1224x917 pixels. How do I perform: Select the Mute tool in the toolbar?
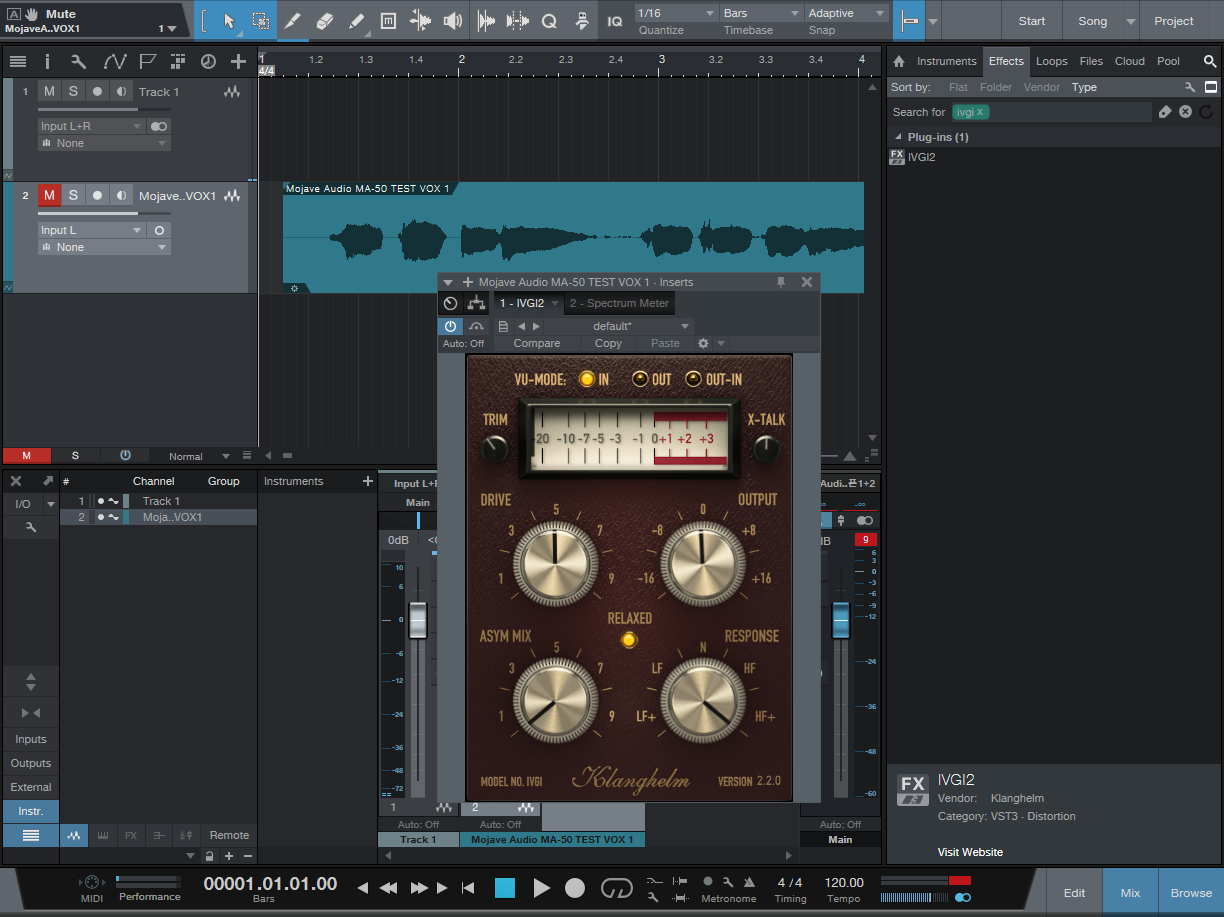(x=388, y=21)
